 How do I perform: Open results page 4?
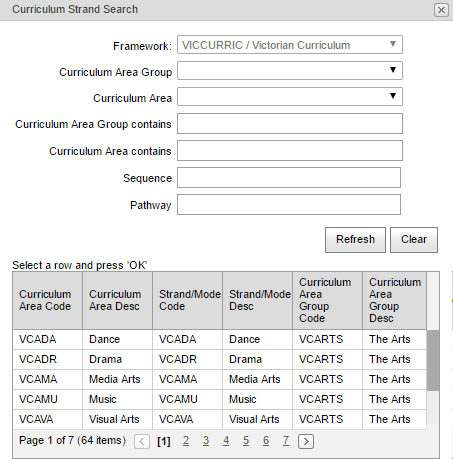coord(226,441)
